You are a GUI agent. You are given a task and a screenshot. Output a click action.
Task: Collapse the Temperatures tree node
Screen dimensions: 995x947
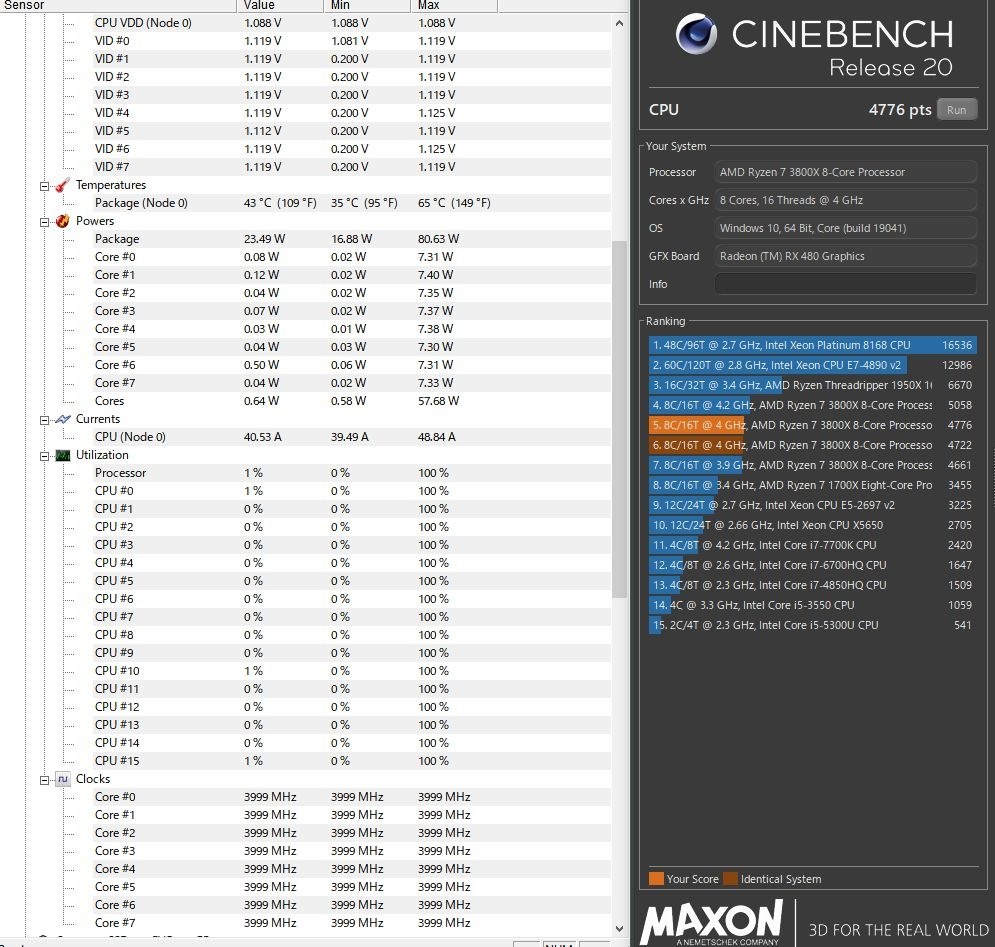point(44,186)
